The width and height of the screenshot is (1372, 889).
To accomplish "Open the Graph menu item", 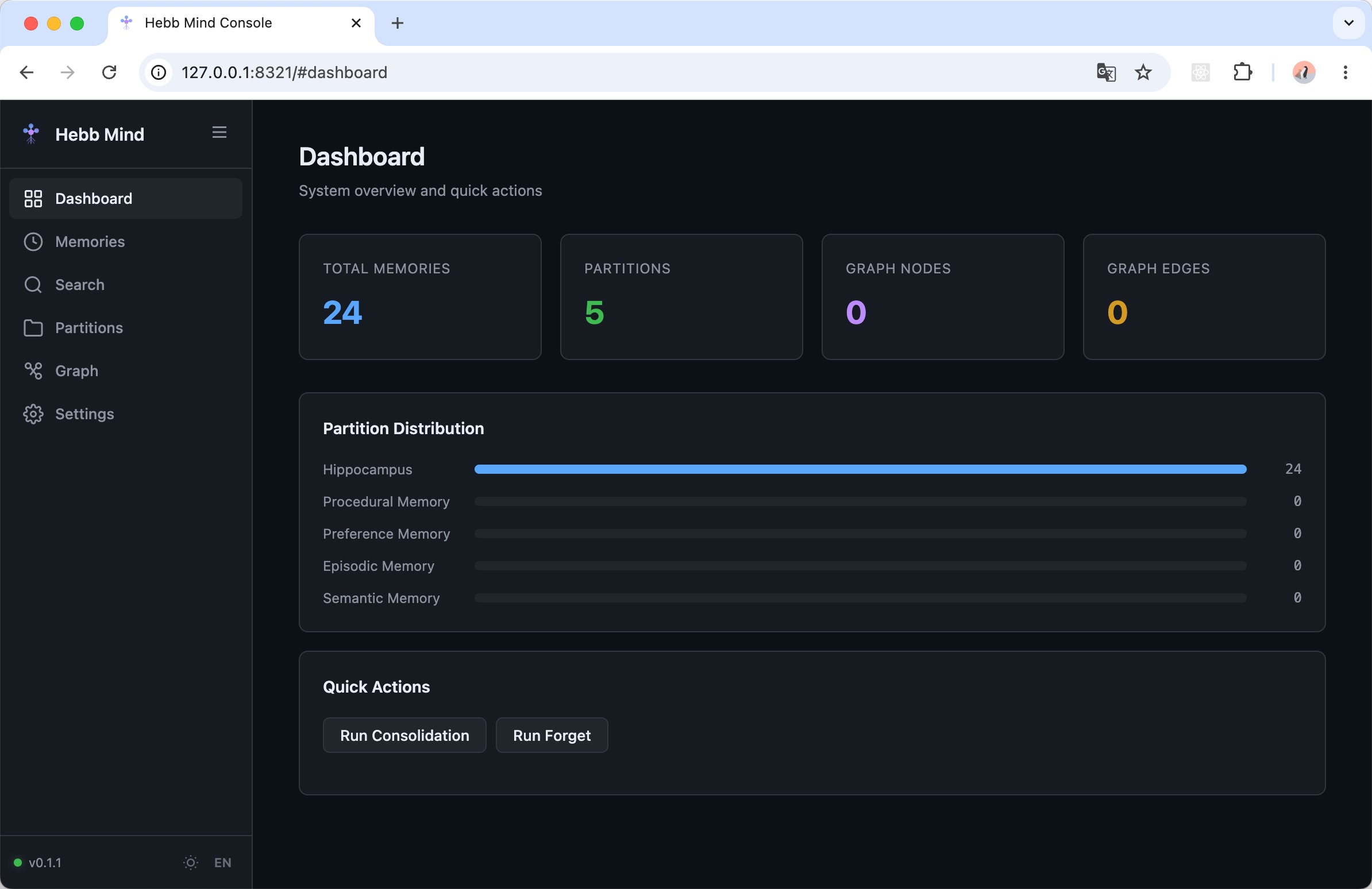I will pyautogui.click(x=126, y=371).
